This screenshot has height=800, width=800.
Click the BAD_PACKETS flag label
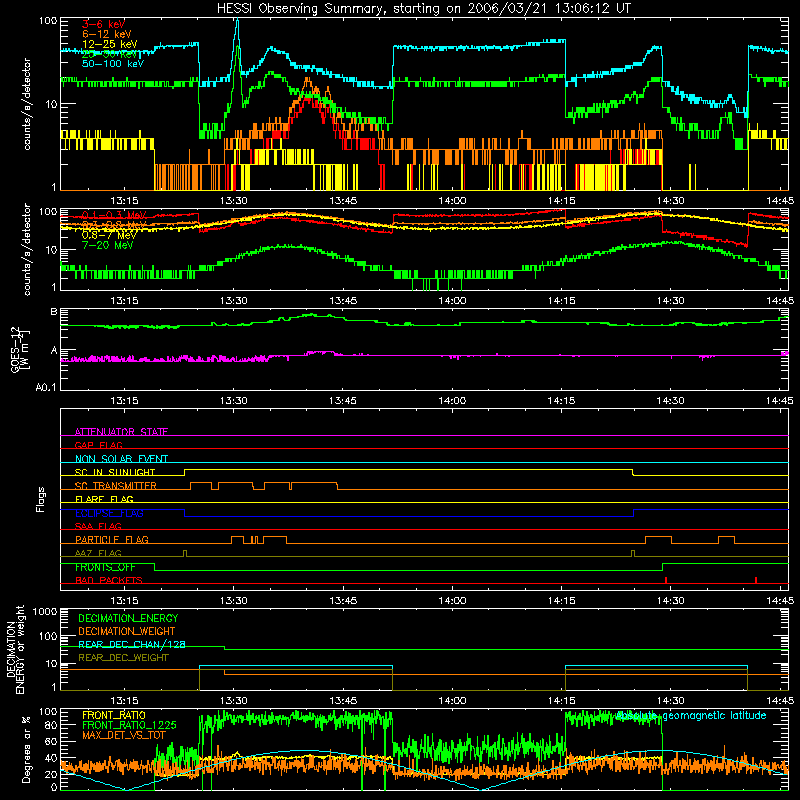pyautogui.click(x=109, y=580)
